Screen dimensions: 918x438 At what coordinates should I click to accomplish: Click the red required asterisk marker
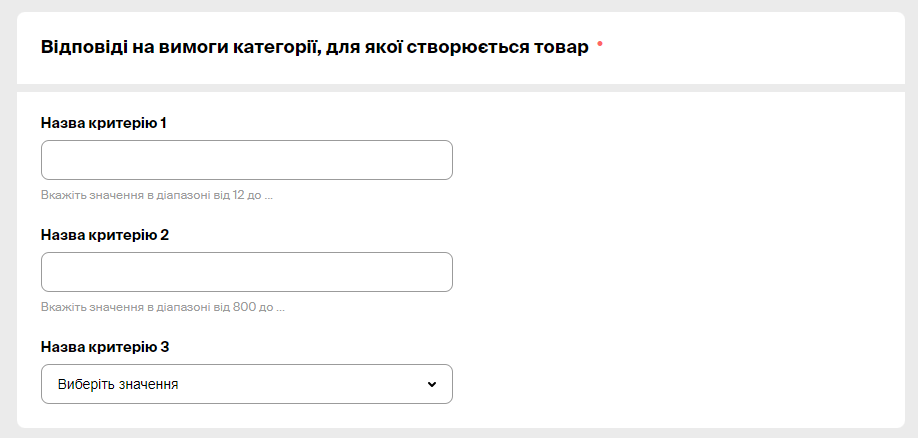point(600,45)
